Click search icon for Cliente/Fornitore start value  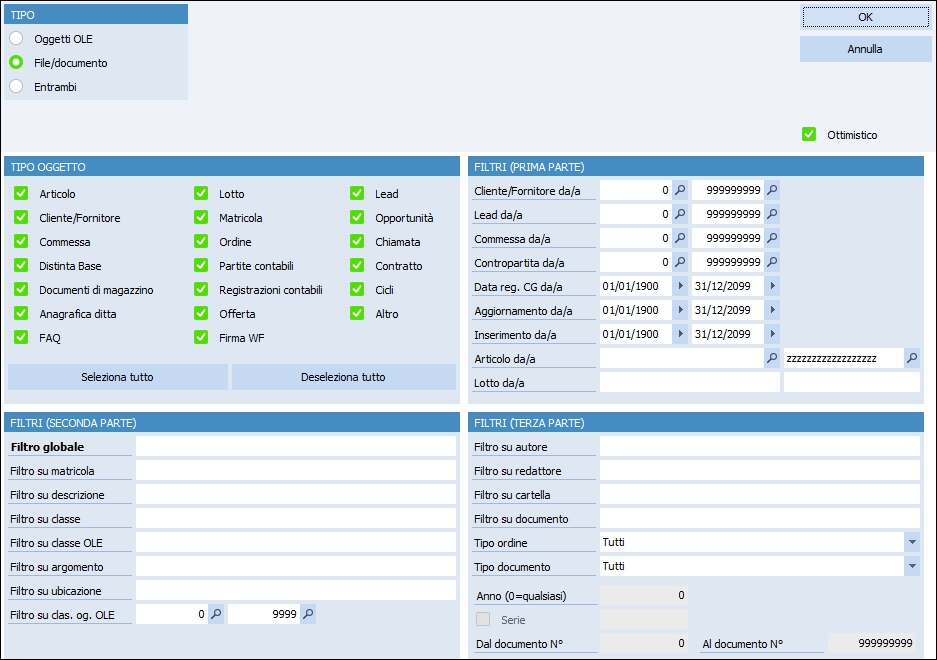680,190
